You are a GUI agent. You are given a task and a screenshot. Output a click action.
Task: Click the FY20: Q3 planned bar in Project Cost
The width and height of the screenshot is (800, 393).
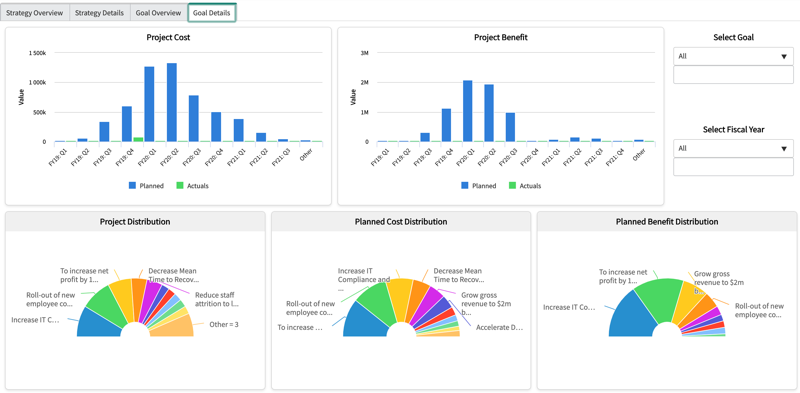pyautogui.click(x=194, y=118)
